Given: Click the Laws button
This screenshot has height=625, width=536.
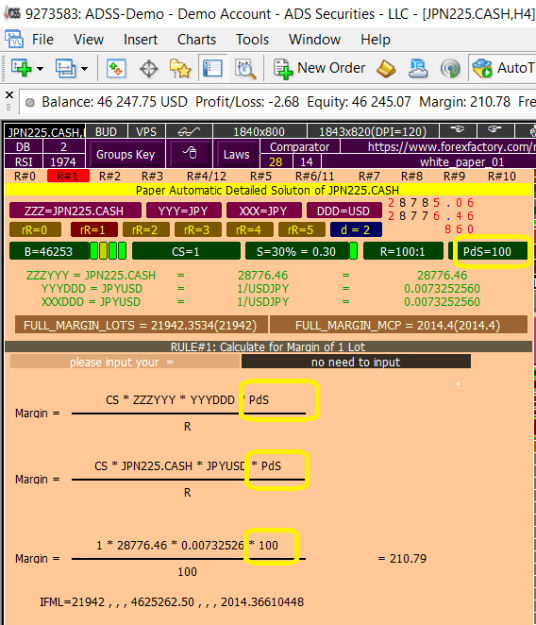Looking at the screenshot, I should pos(236,154).
